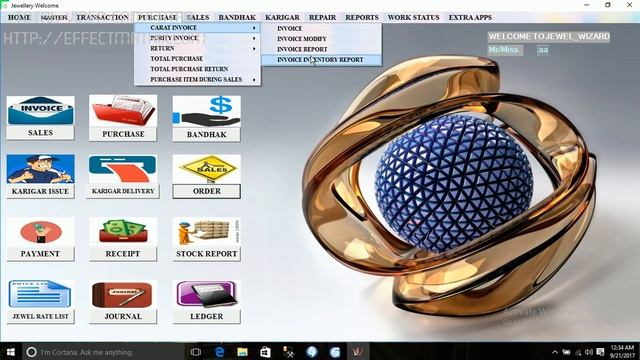
Task: Open the HOME menu
Action: [19, 18]
